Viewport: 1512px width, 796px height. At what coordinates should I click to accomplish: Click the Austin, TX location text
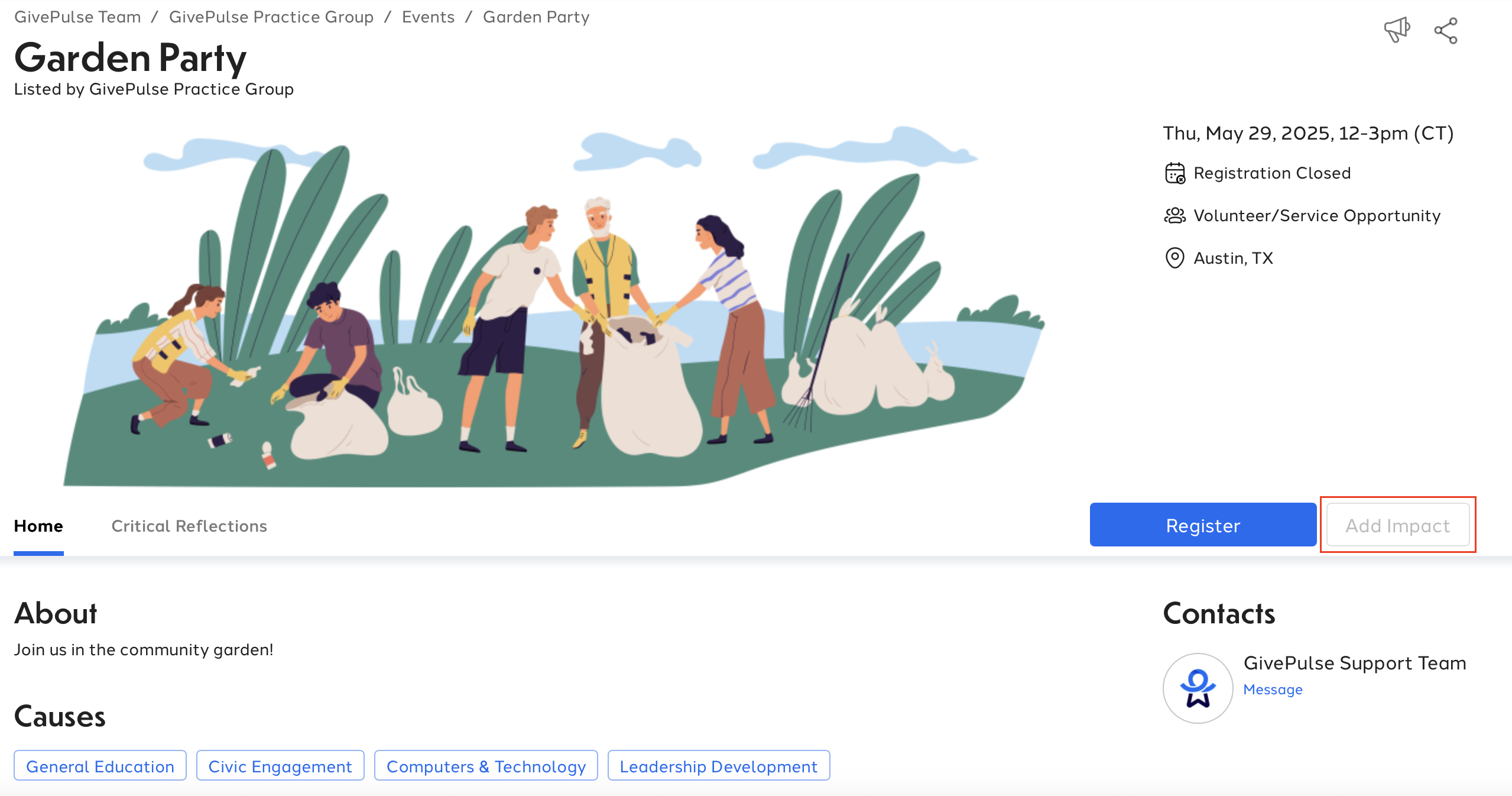tap(1233, 258)
